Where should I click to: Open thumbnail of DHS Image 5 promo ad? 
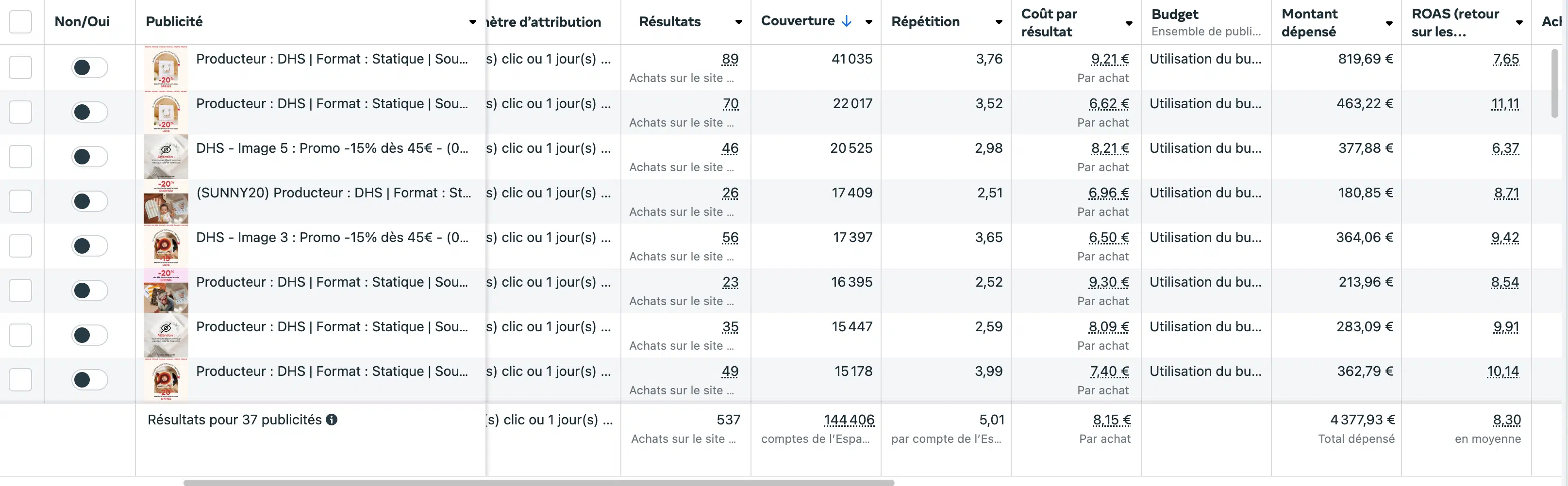[x=166, y=156]
